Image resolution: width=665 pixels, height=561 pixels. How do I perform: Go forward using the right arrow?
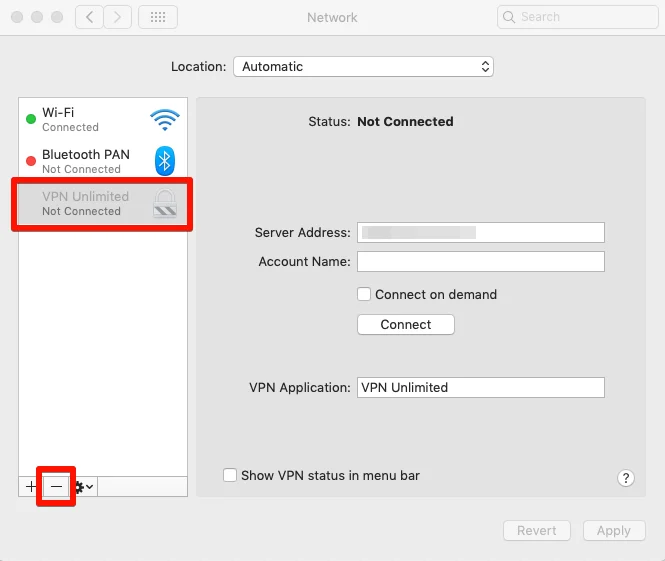[117, 17]
